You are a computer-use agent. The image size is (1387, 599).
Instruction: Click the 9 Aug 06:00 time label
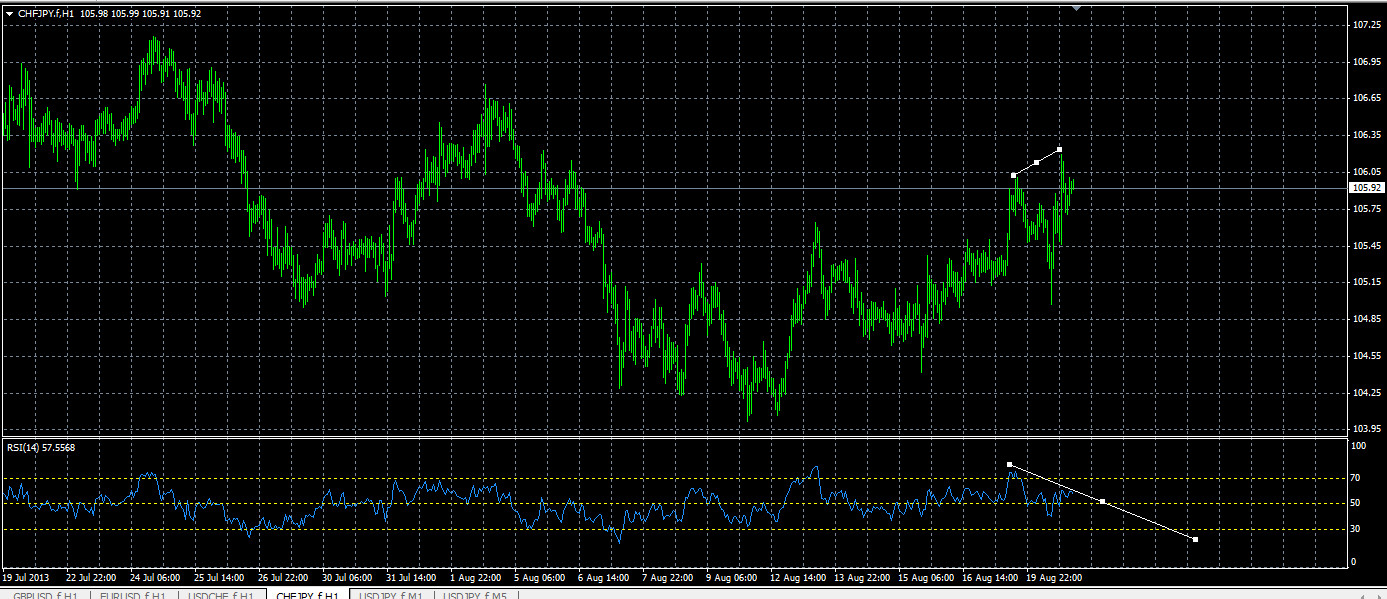click(x=732, y=577)
